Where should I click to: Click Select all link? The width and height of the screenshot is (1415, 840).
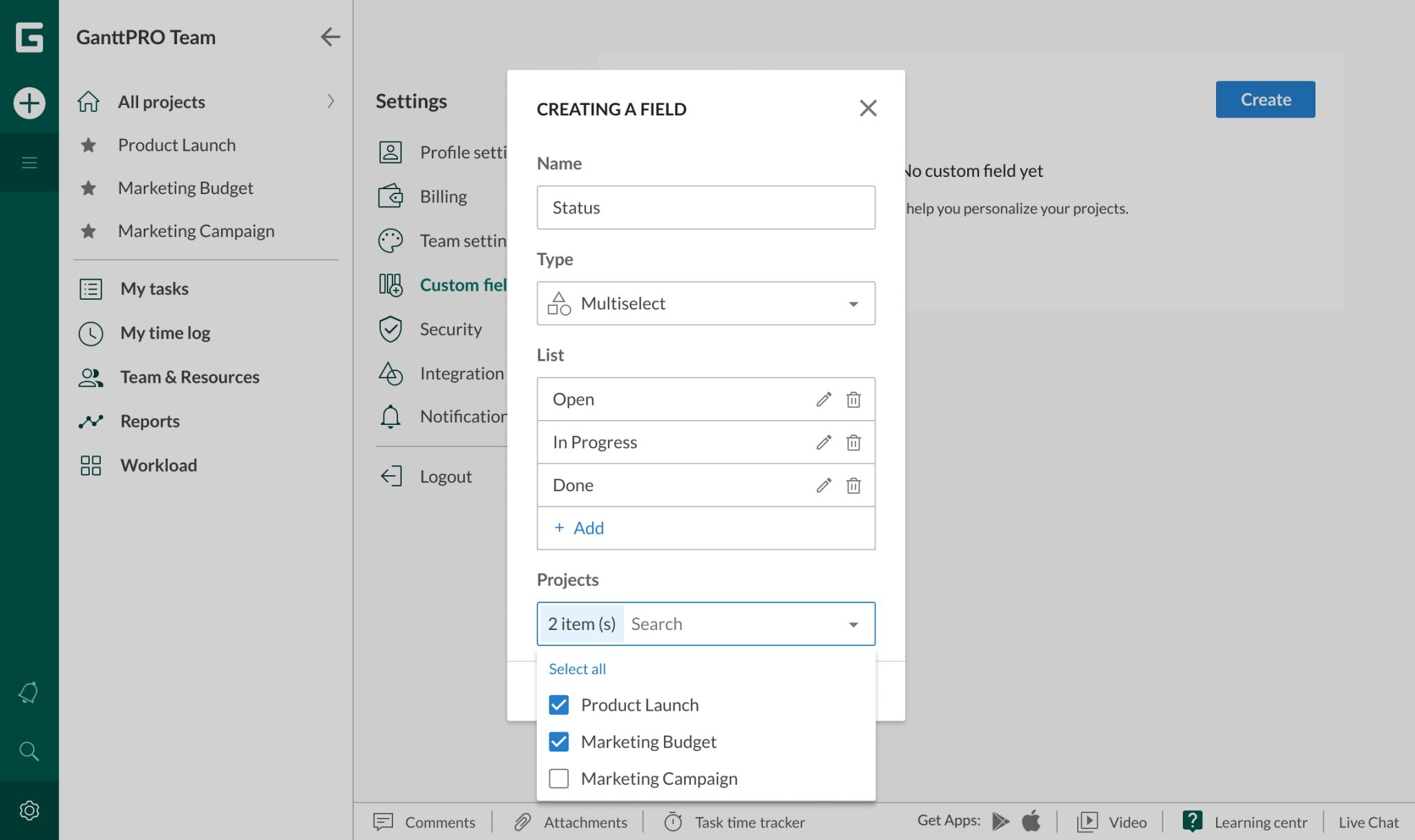577,669
